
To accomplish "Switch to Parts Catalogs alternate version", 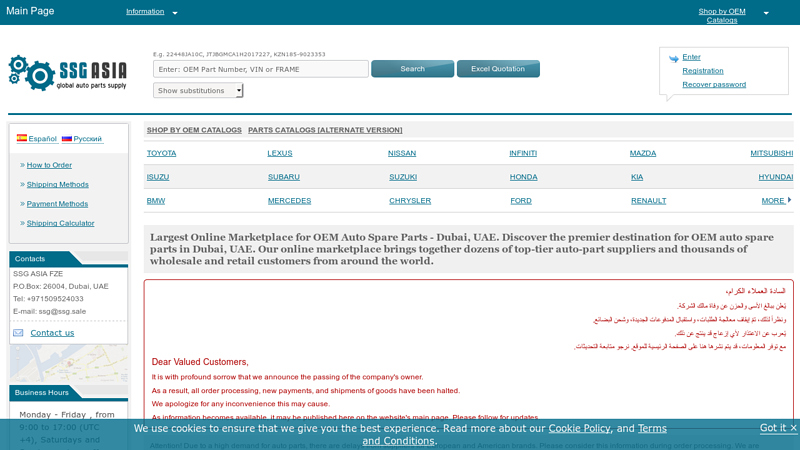I will (x=325, y=130).
